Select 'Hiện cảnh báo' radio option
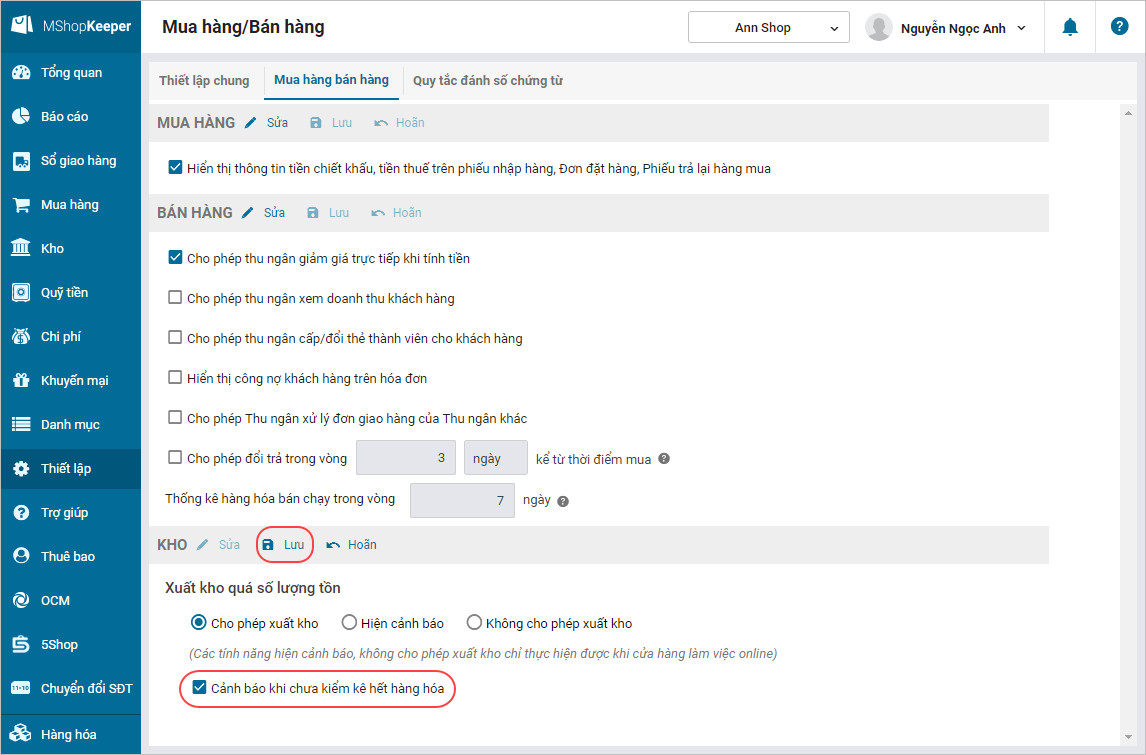The width and height of the screenshot is (1146, 755). pos(349,623)
